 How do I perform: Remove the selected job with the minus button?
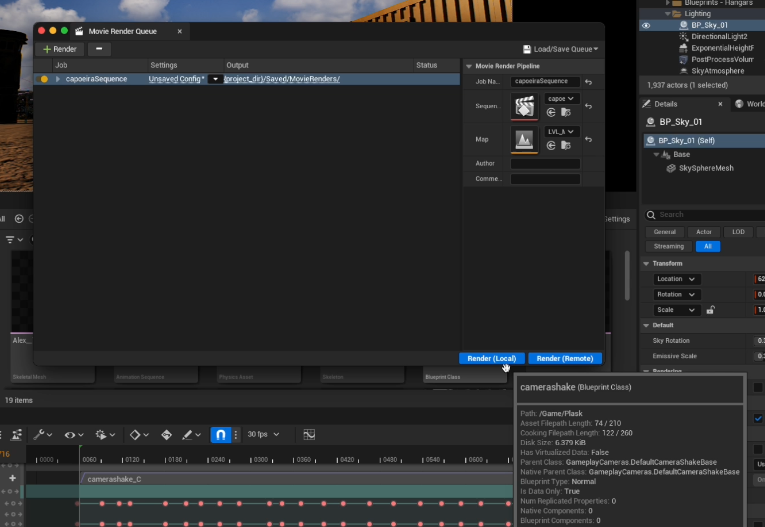coord(99,49)
